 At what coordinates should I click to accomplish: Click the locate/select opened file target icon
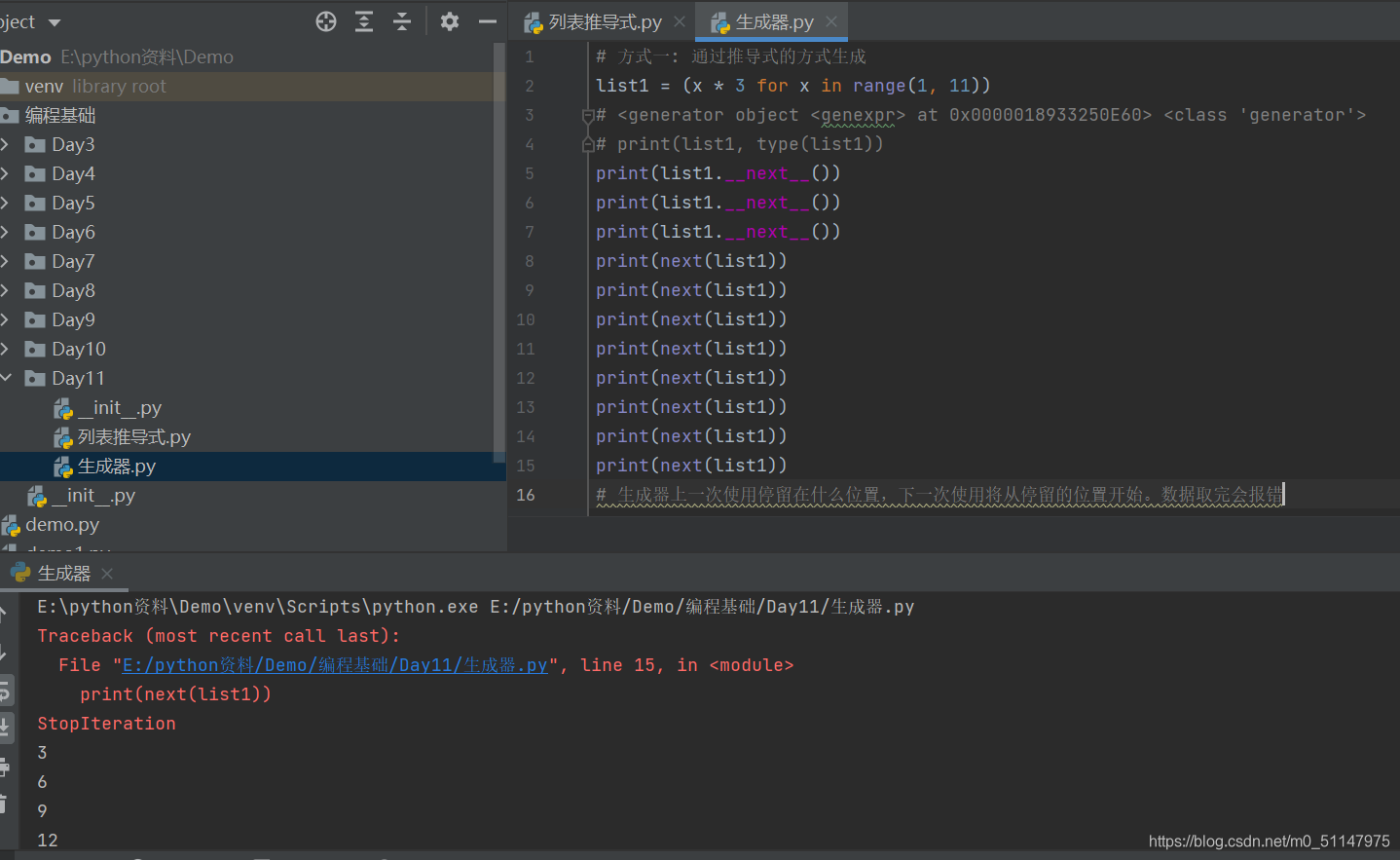[326, 21]
